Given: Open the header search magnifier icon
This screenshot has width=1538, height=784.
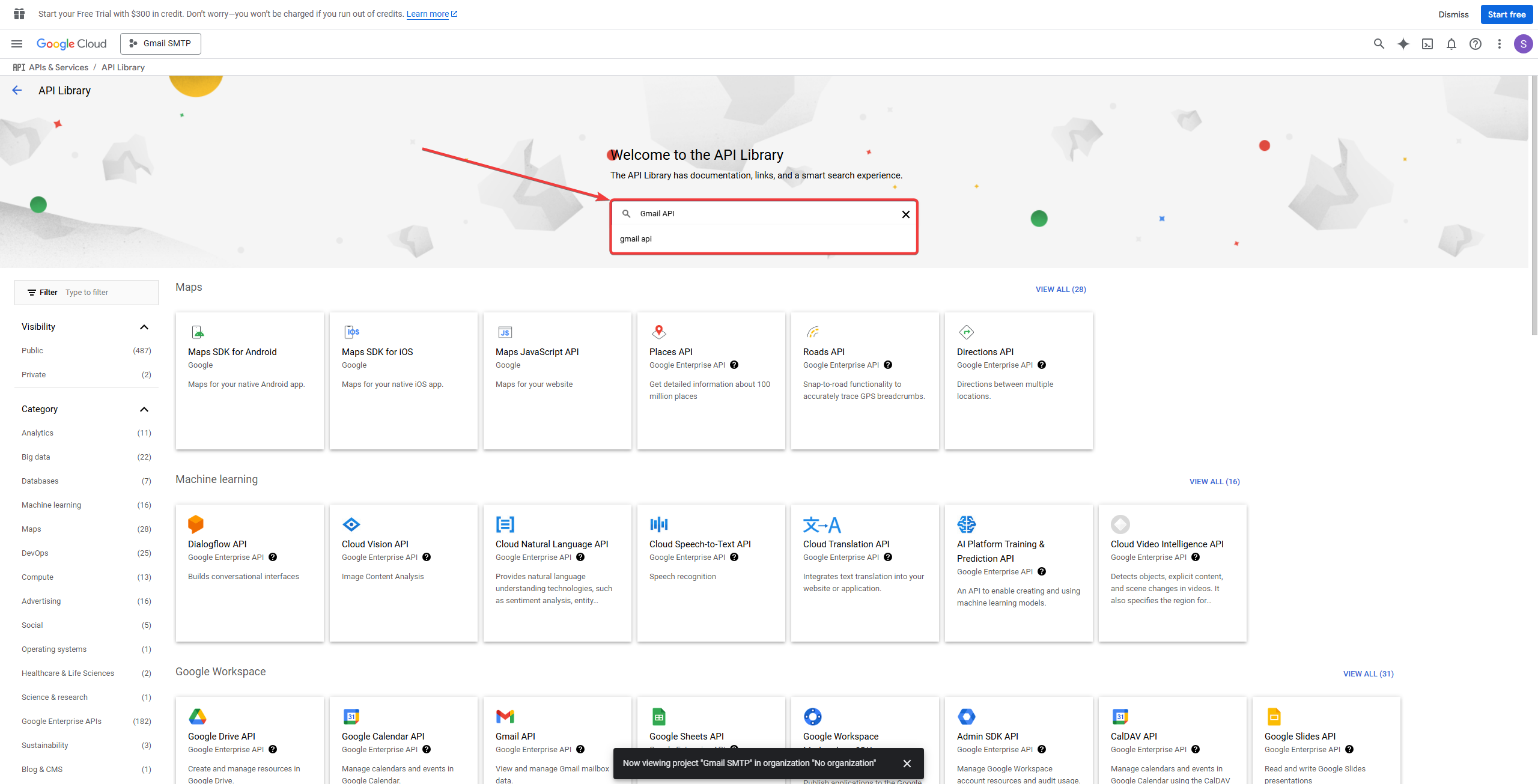Looking at the screenshot, I should (1379, 44).
